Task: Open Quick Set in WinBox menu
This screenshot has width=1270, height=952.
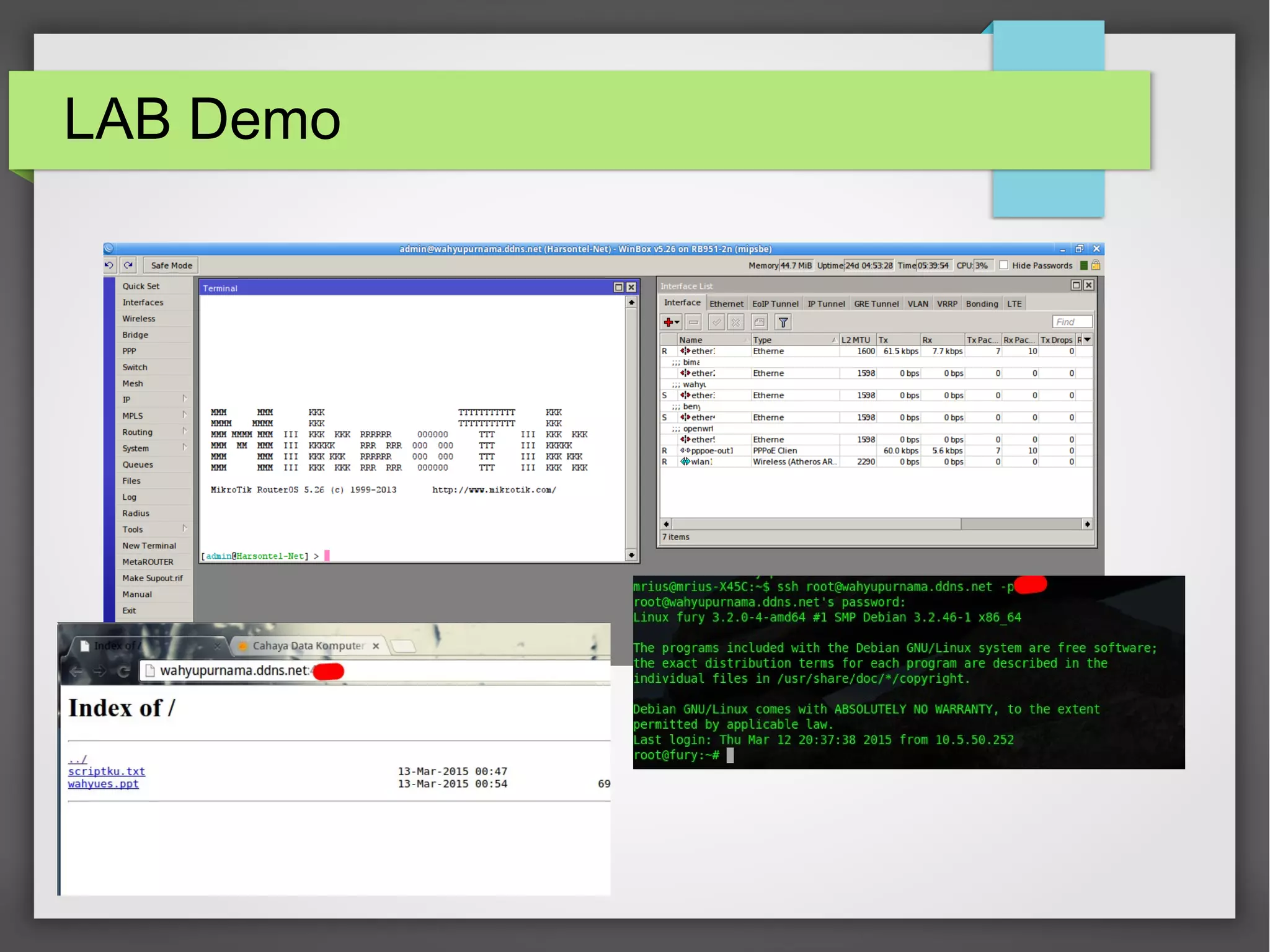Action: point(141,286)
